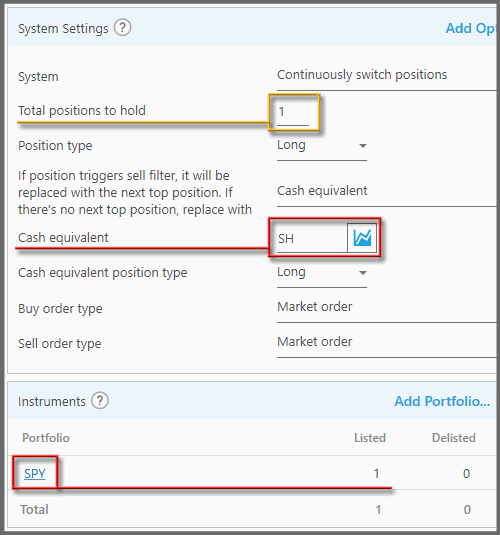This screenshot has width=500, height=535.
Task: Click the Total row in Instruments table
Action: (x=252, y=509)
